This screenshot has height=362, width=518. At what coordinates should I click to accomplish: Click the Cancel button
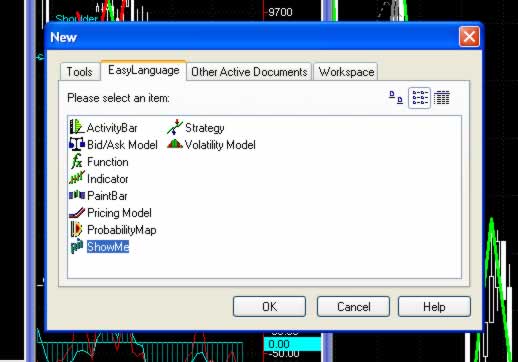353,307
